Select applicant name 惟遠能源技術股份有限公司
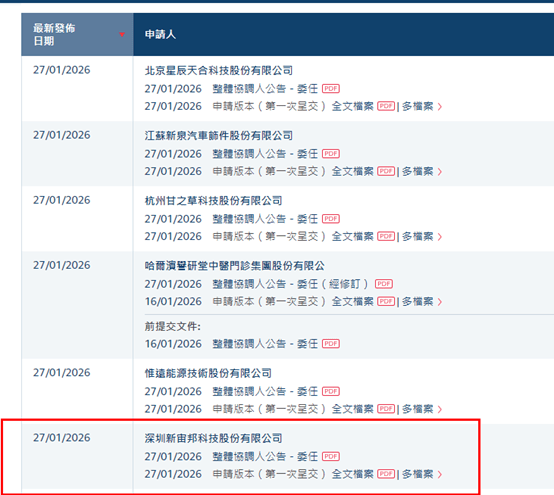 [x=208, y=373]
